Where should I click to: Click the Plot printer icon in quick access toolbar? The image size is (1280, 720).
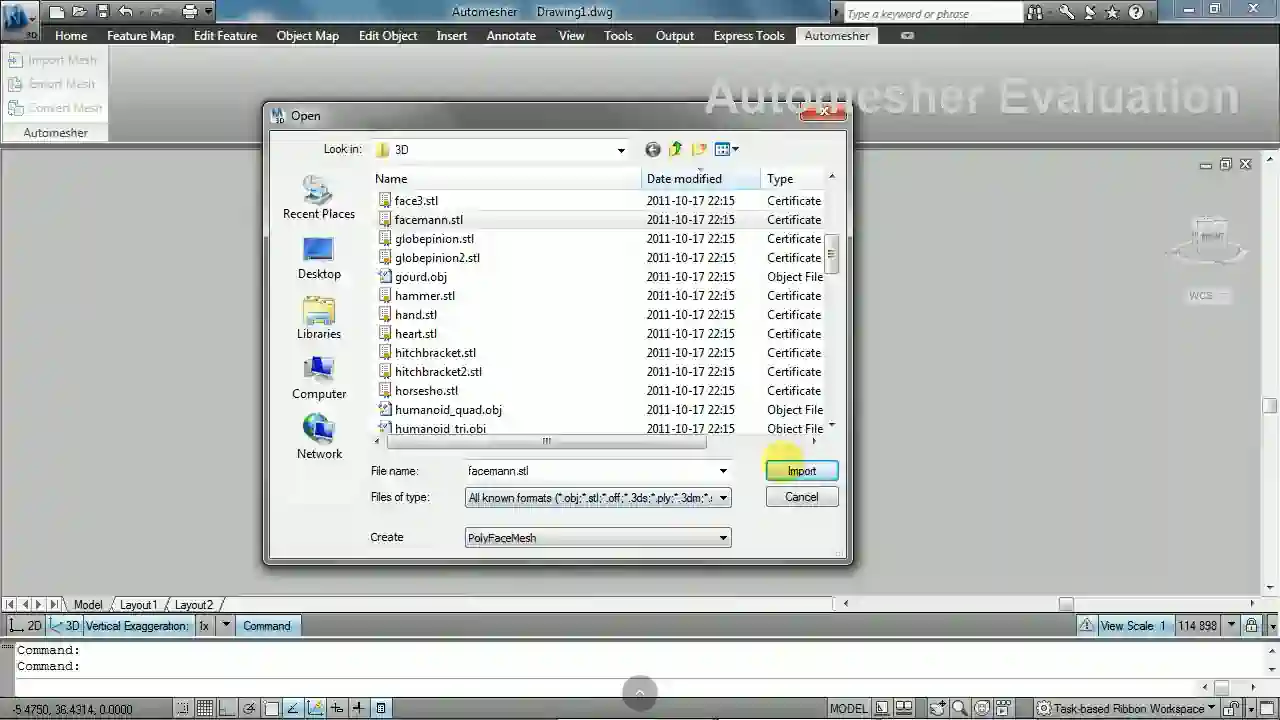pos(190,12)
